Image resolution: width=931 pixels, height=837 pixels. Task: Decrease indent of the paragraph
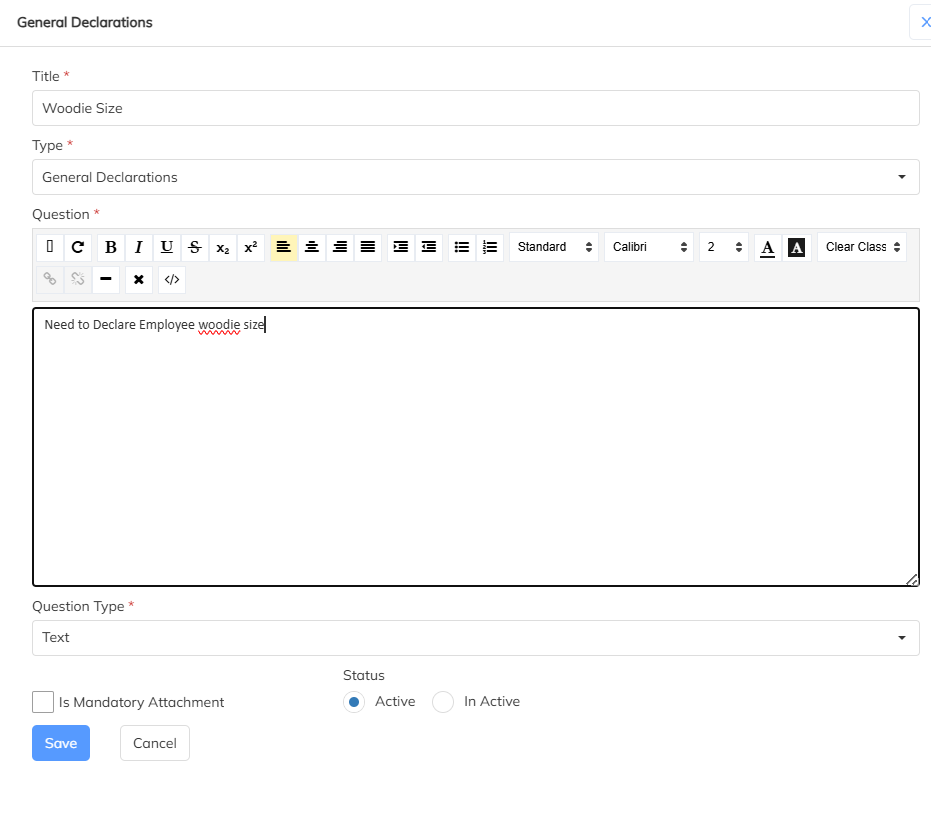point(429,247)
